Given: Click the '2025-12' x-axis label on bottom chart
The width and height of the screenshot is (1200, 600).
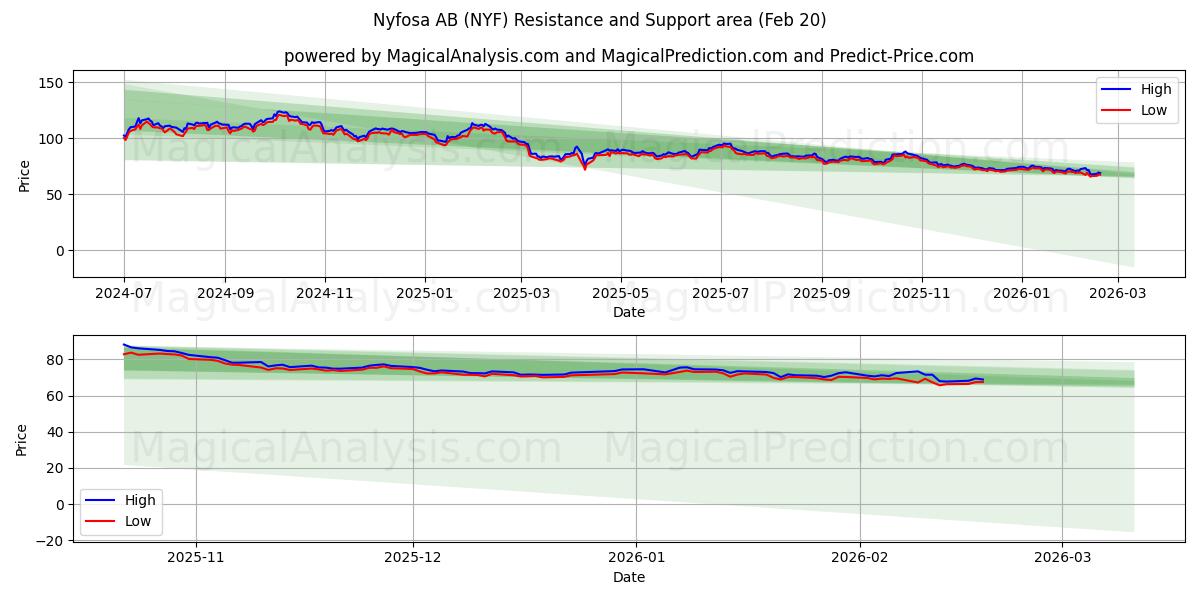Looking at the screenshot, I should click(412, 560).
